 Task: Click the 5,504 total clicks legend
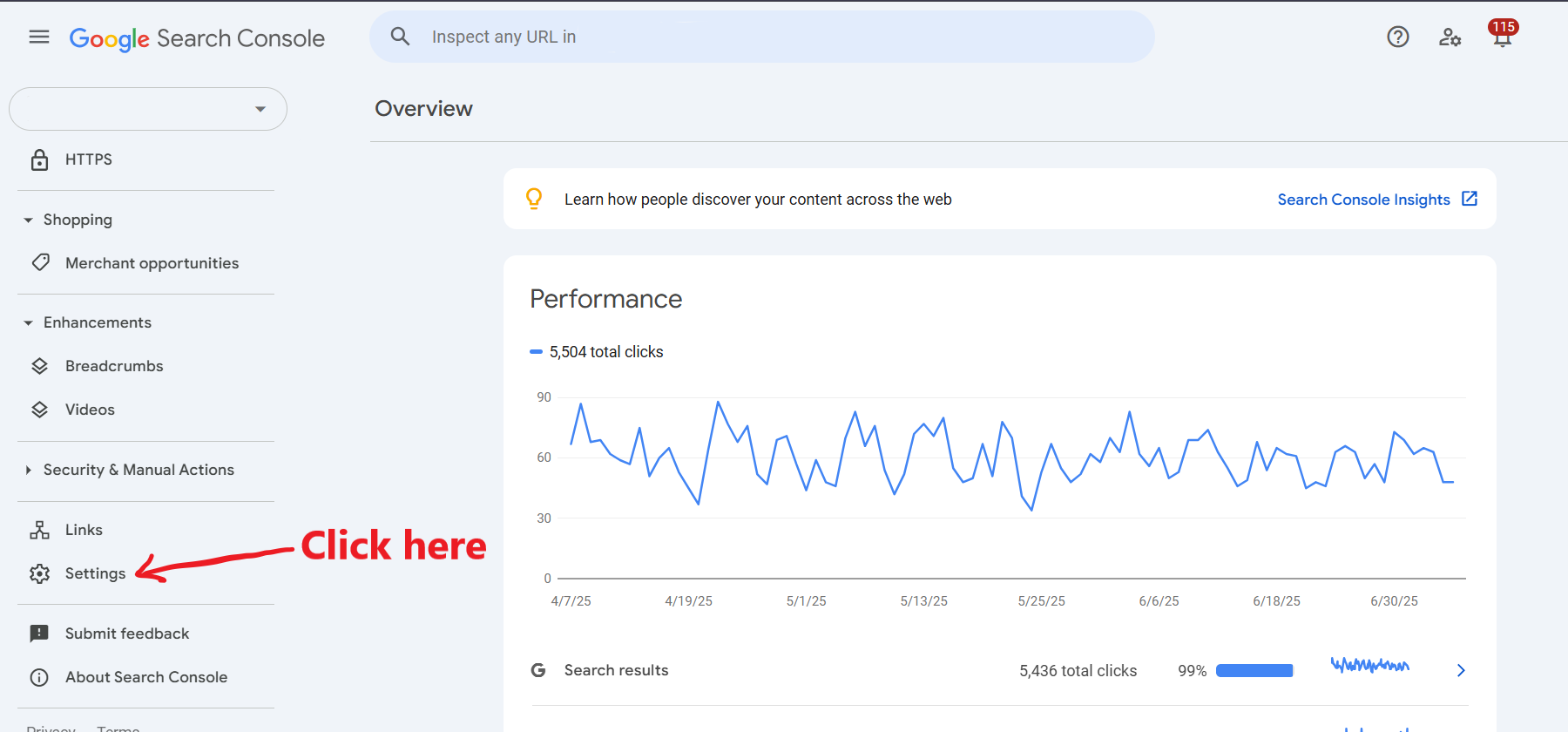(597, 352)
